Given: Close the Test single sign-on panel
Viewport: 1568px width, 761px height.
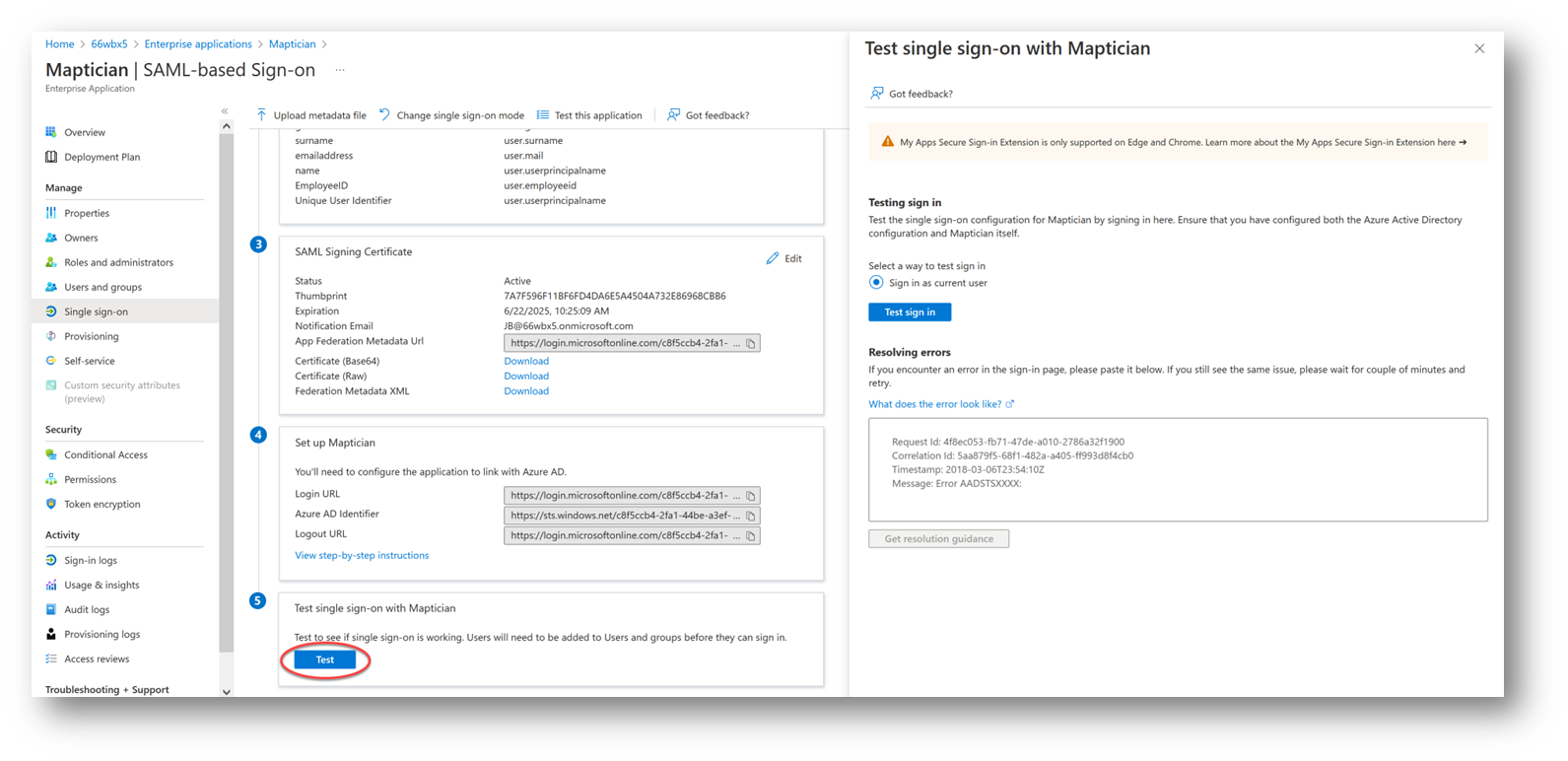Looking at the screenshot, I should tap(1479, 48).
